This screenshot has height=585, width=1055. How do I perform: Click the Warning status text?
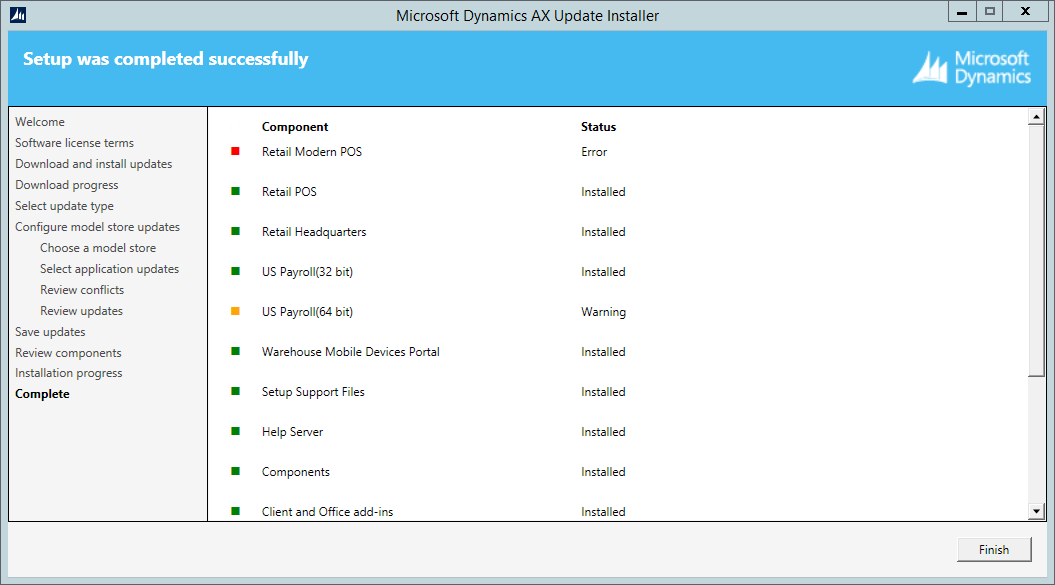pos(604,312)
